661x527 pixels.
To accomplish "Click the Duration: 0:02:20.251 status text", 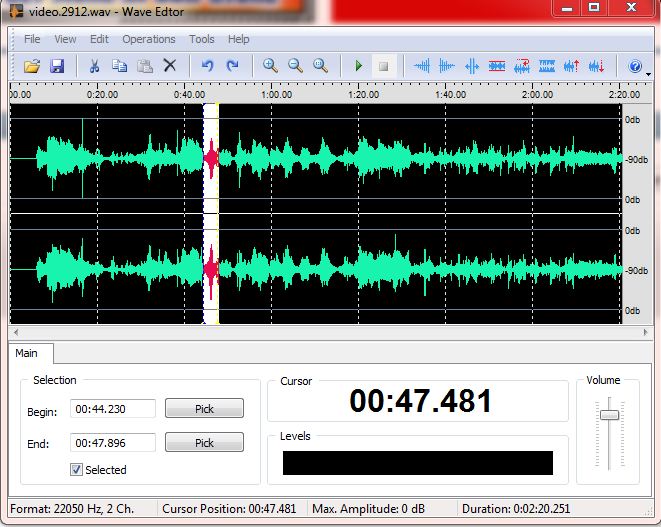I will pos(516,509).
